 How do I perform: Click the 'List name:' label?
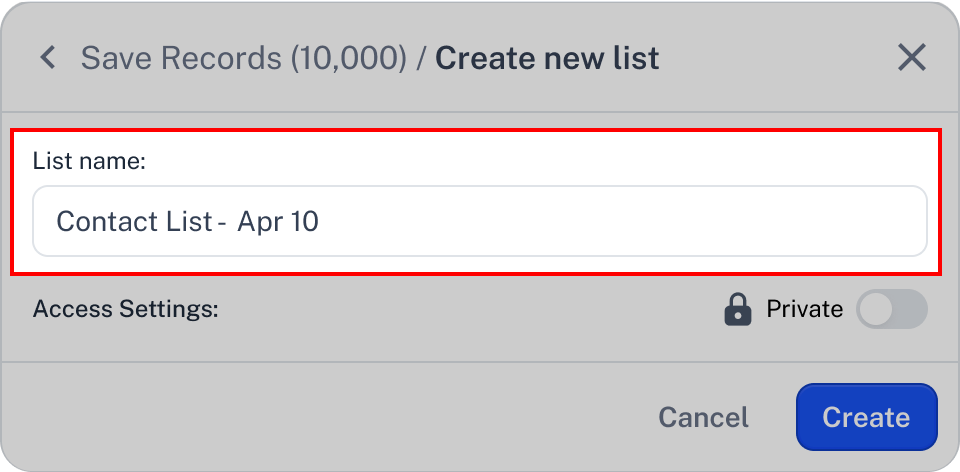point(89,162)
